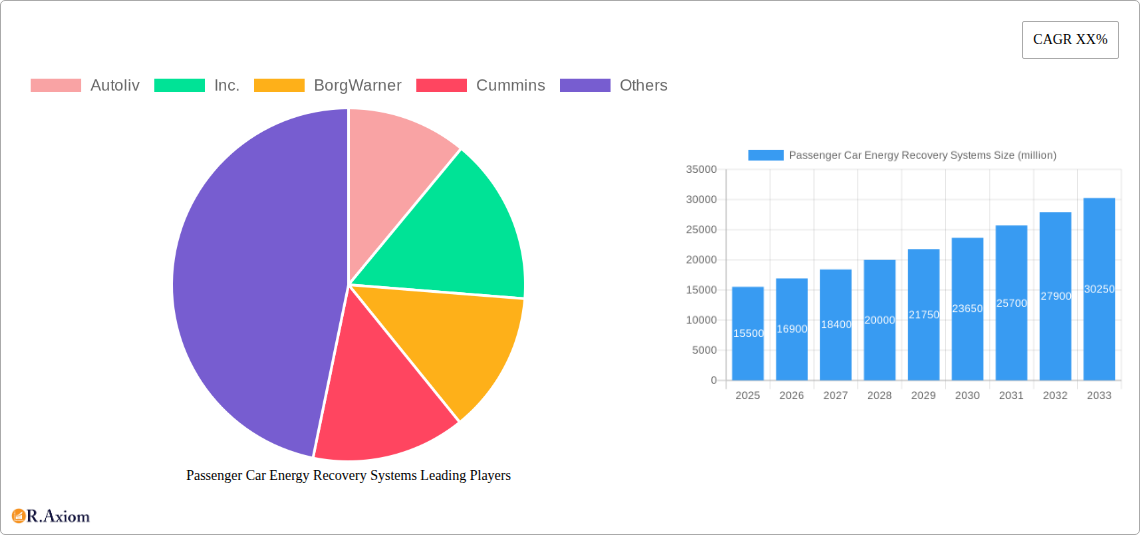Click the blue bar chart legend swatch
This screenshot has height=535, width=1140.
[766, 156]
